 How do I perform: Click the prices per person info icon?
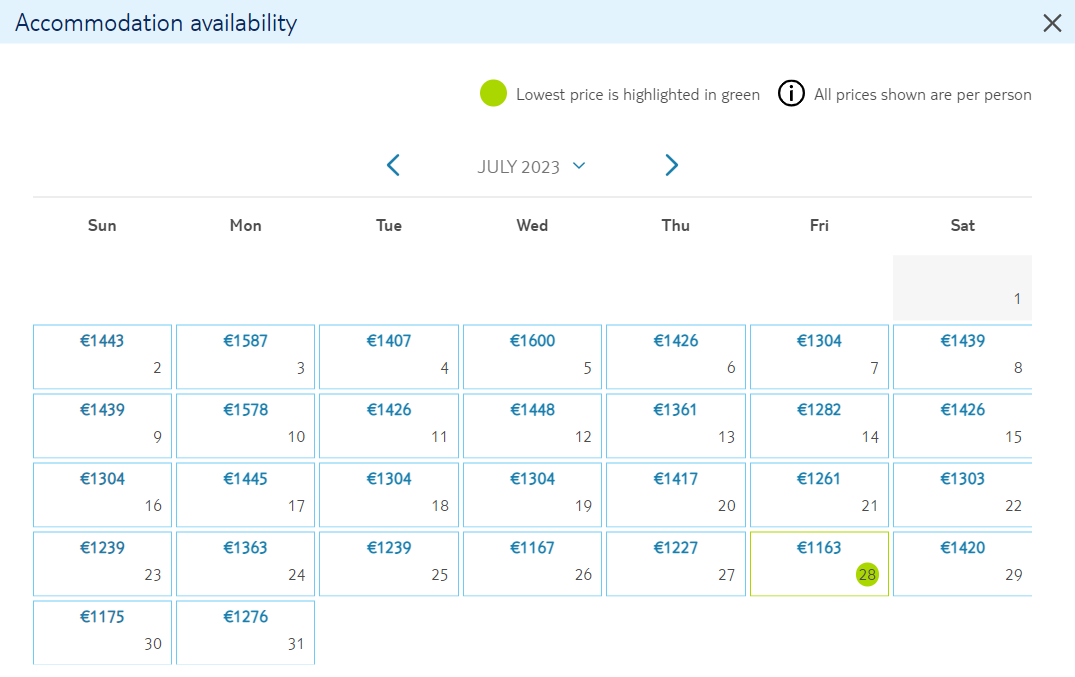[790, 93]
